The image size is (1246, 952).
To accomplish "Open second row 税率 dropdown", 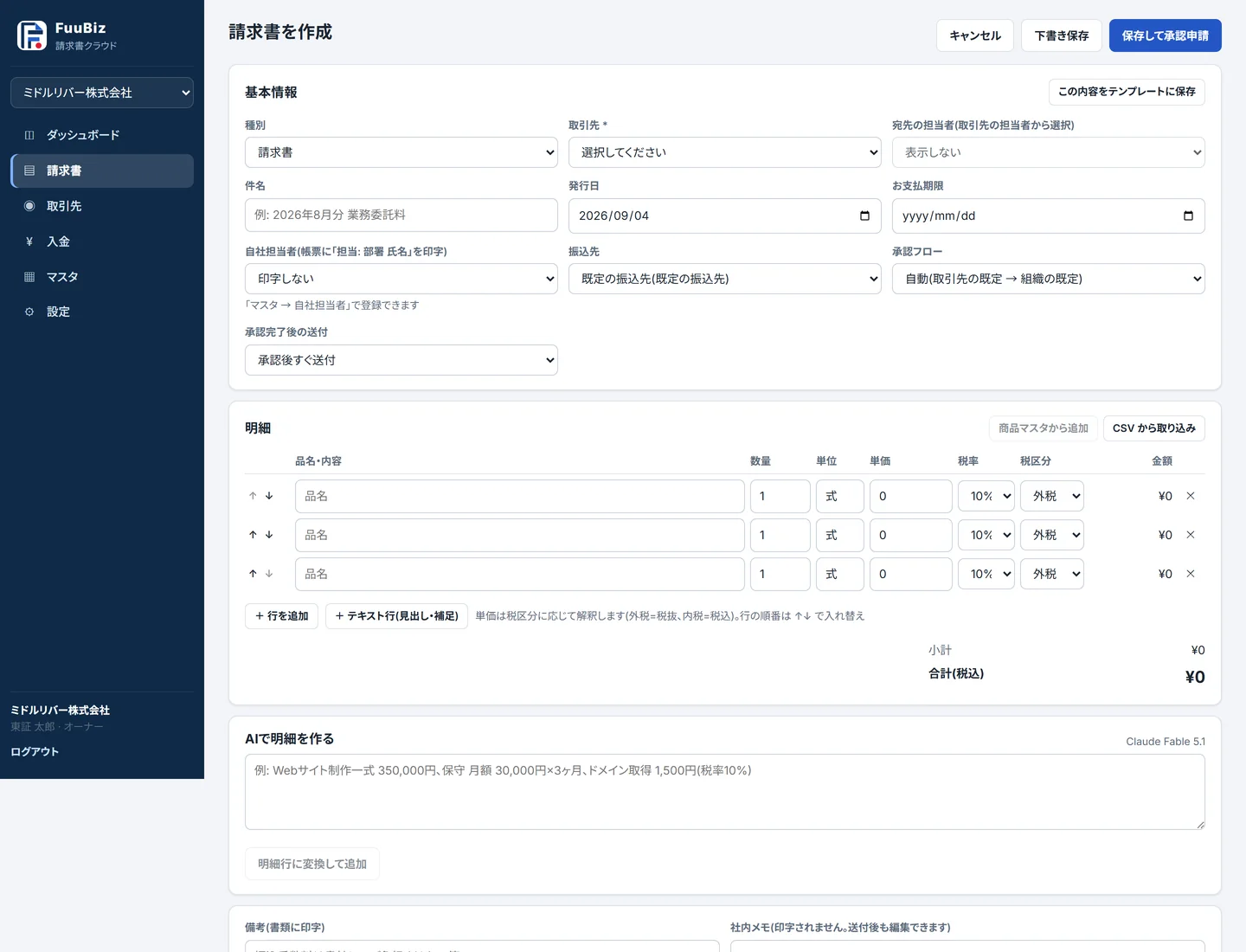I will click(x=986, y=535).
